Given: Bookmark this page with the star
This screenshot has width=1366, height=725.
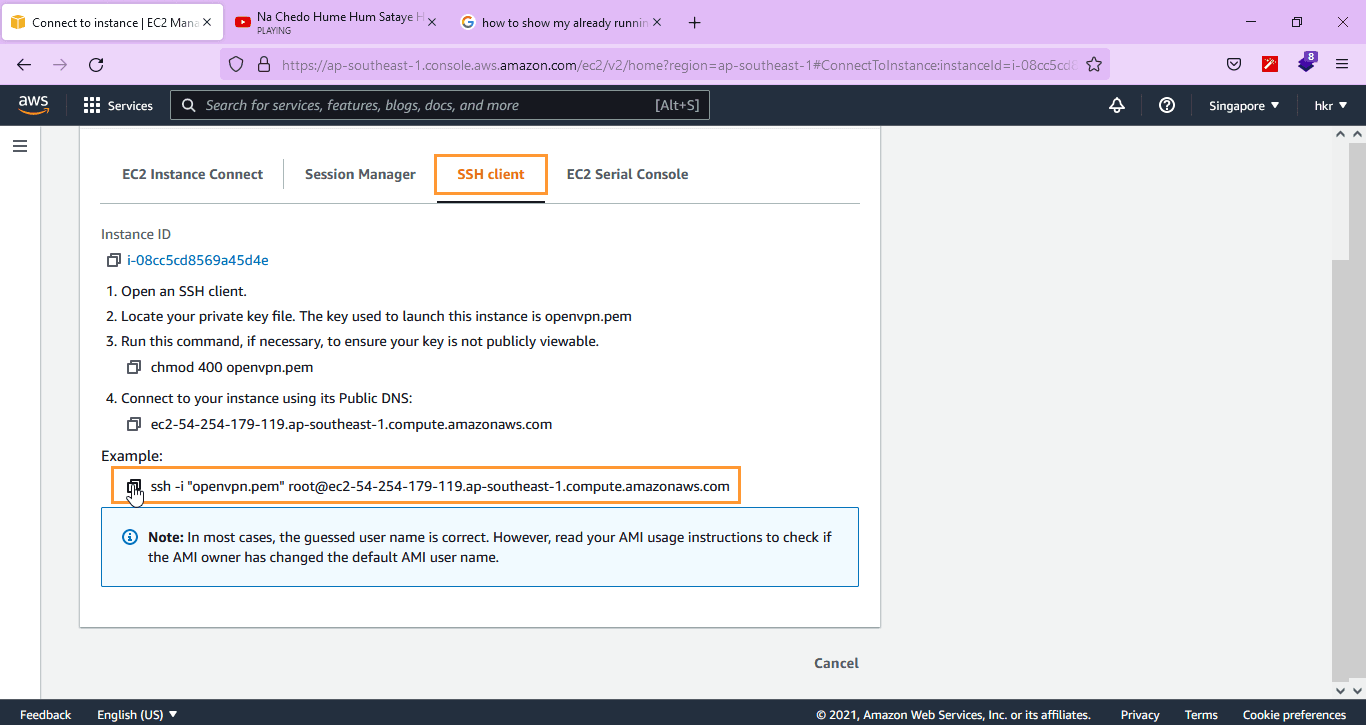Looking at the screenshot, I should tap(1094, 64).
